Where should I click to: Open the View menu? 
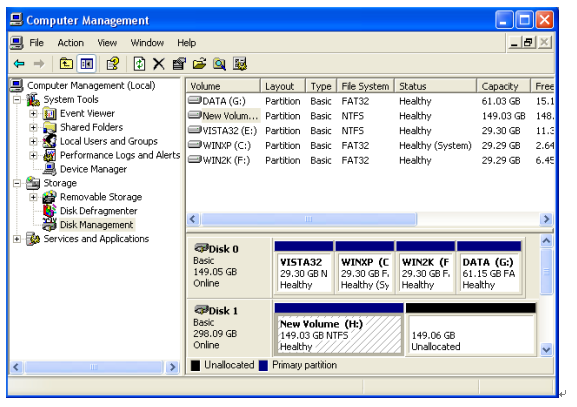pyautogui.click(x=107, y=43)
